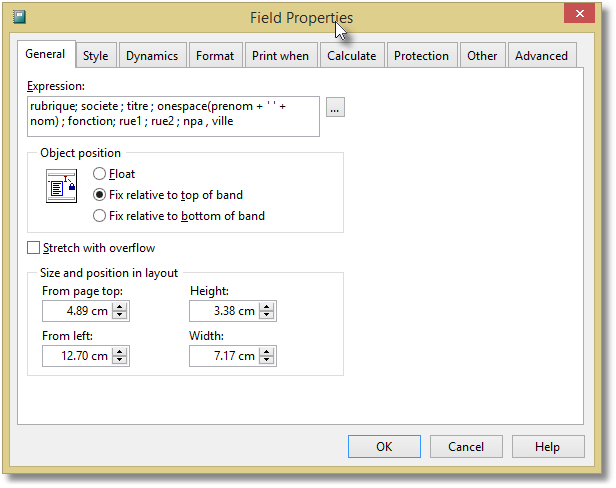
Task: Select Fix relative to top of band
Action: click(x=99, y=195)
